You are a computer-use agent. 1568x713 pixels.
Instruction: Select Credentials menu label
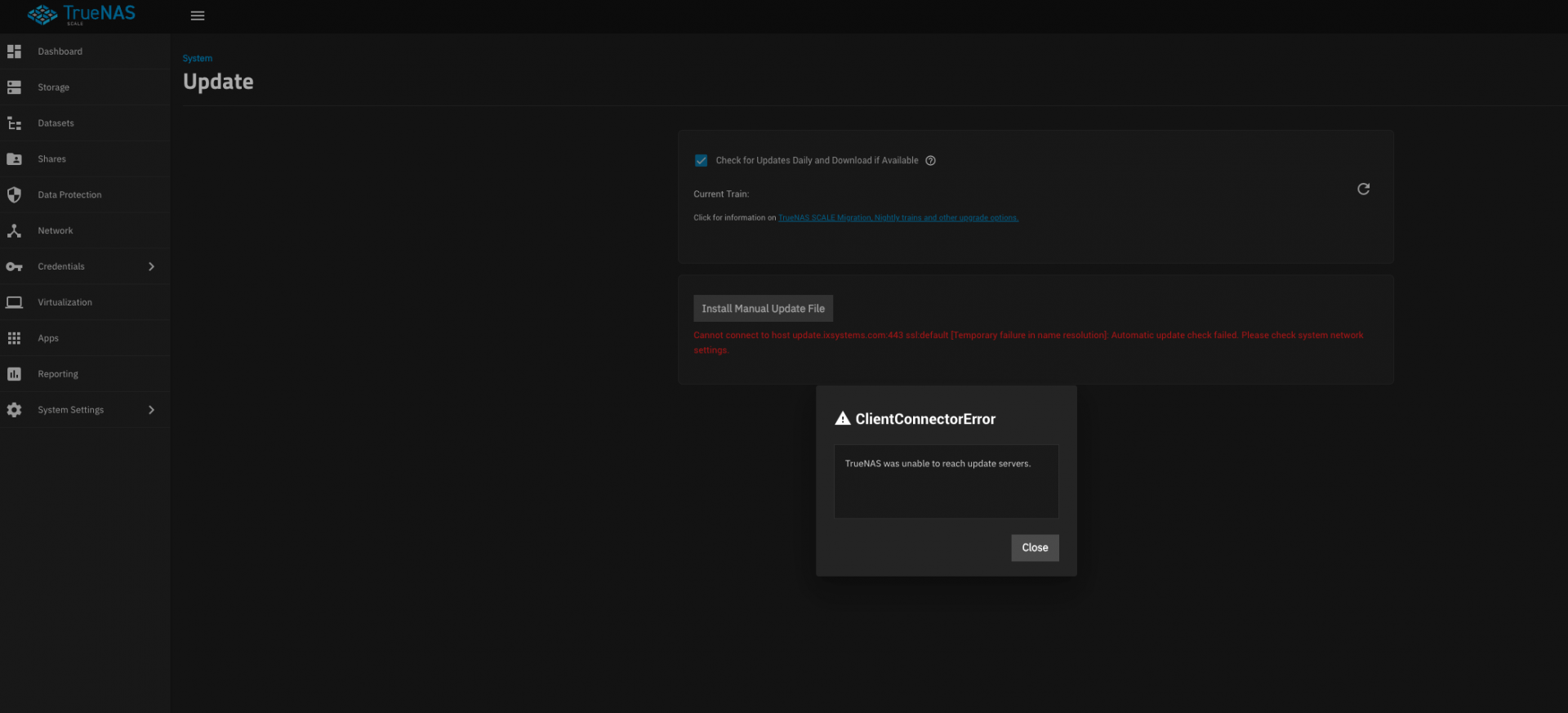[x=61, y=267]
